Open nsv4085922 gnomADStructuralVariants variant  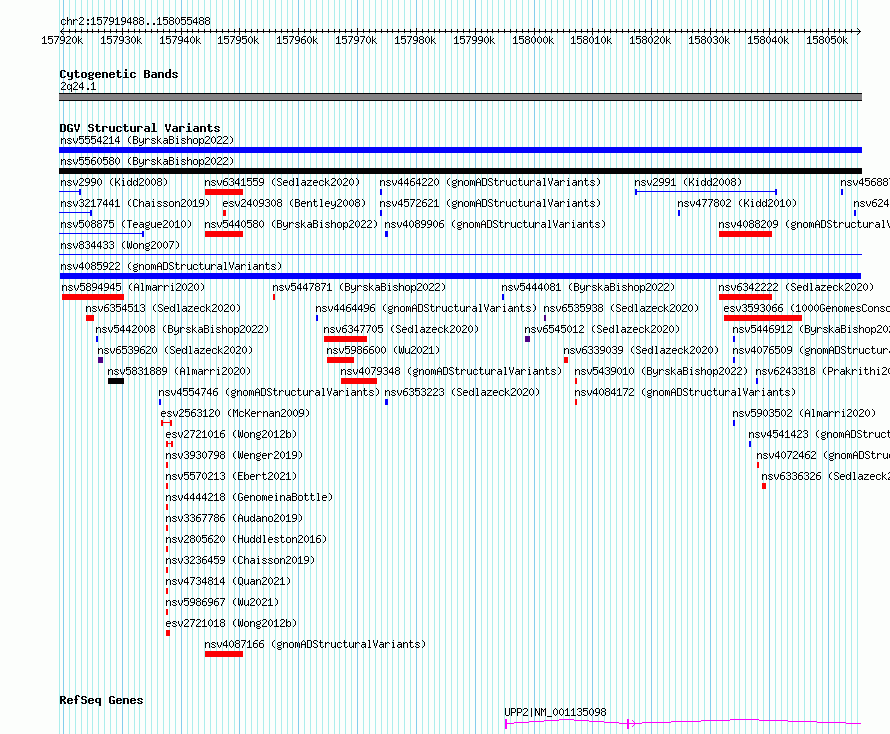tap(171, 266)
